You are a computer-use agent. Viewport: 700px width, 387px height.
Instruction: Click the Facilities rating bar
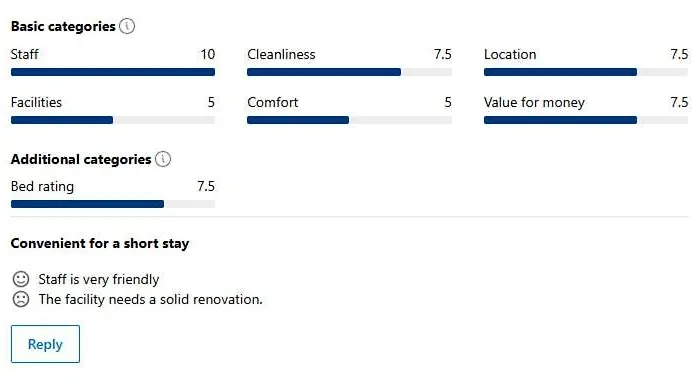tap(113, 120)
